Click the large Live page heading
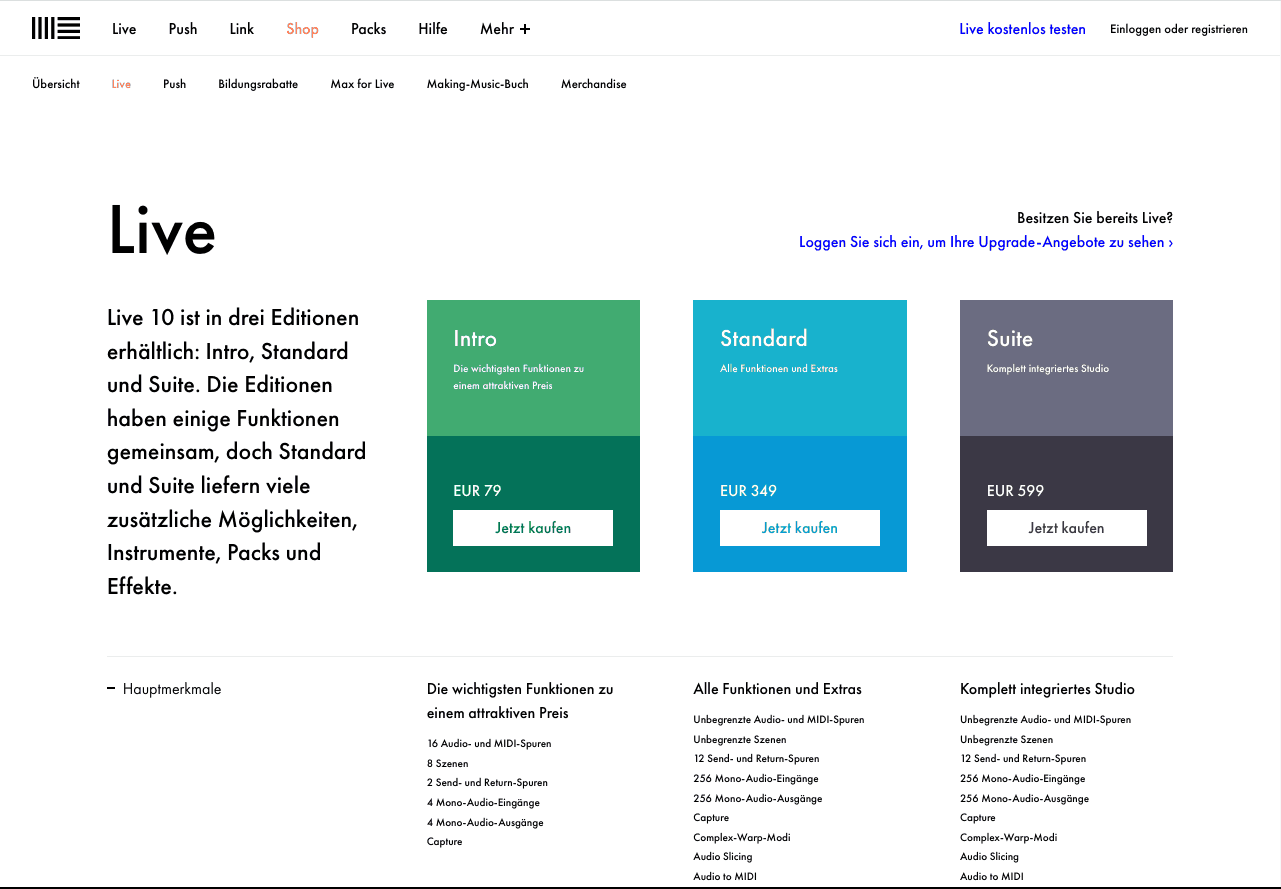The width and height of the screenshot is (1281, 889). point(162,230)
